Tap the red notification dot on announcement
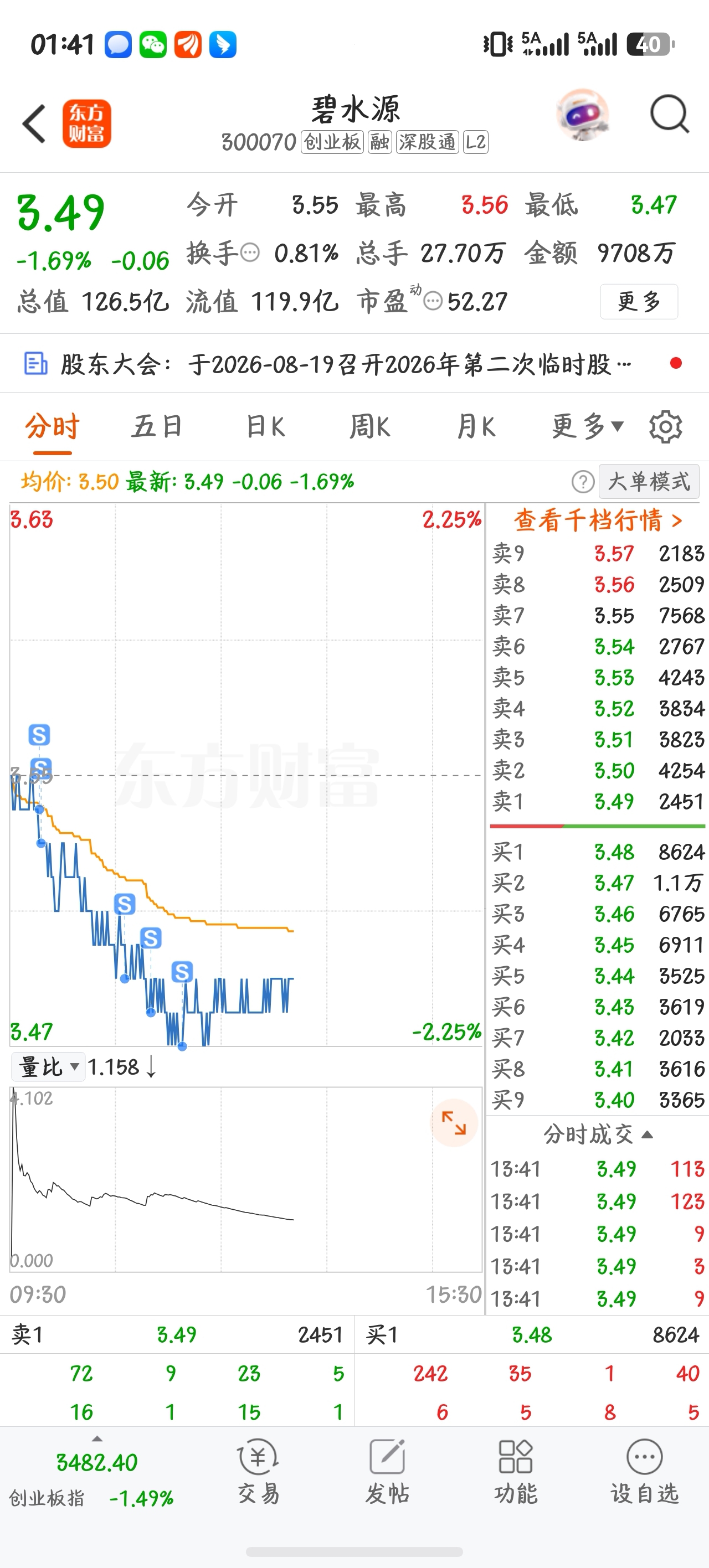This screenshot has width=709, height=1568. coord(676,363)
